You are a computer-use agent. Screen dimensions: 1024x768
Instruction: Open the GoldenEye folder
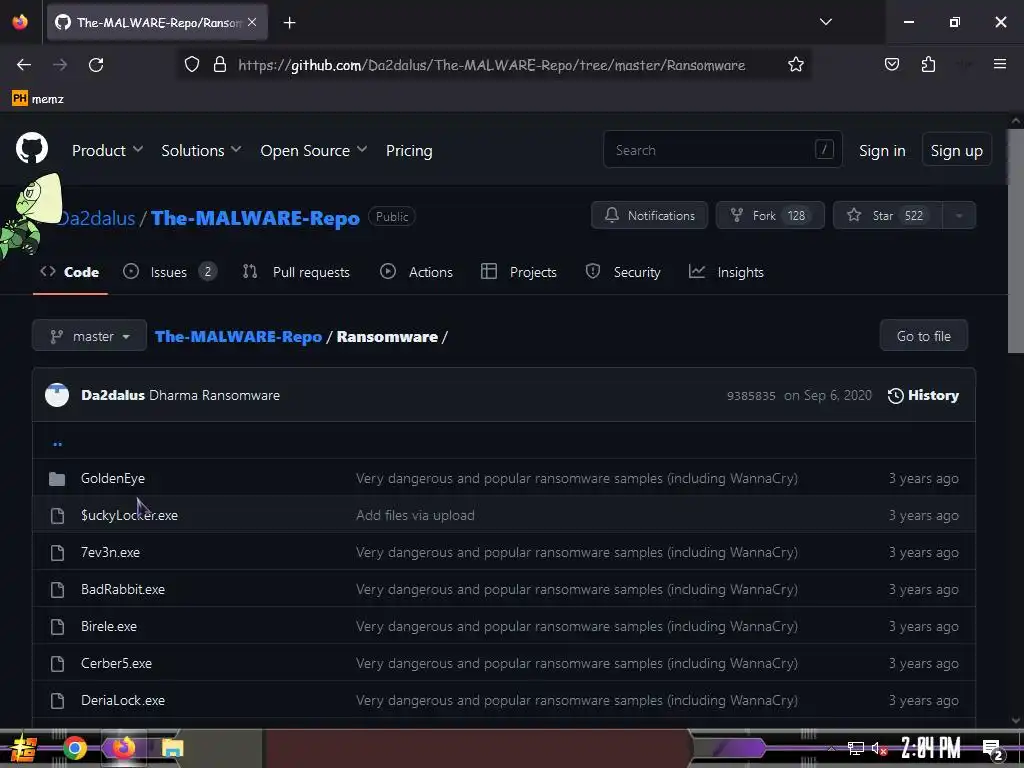coord(113,478)
